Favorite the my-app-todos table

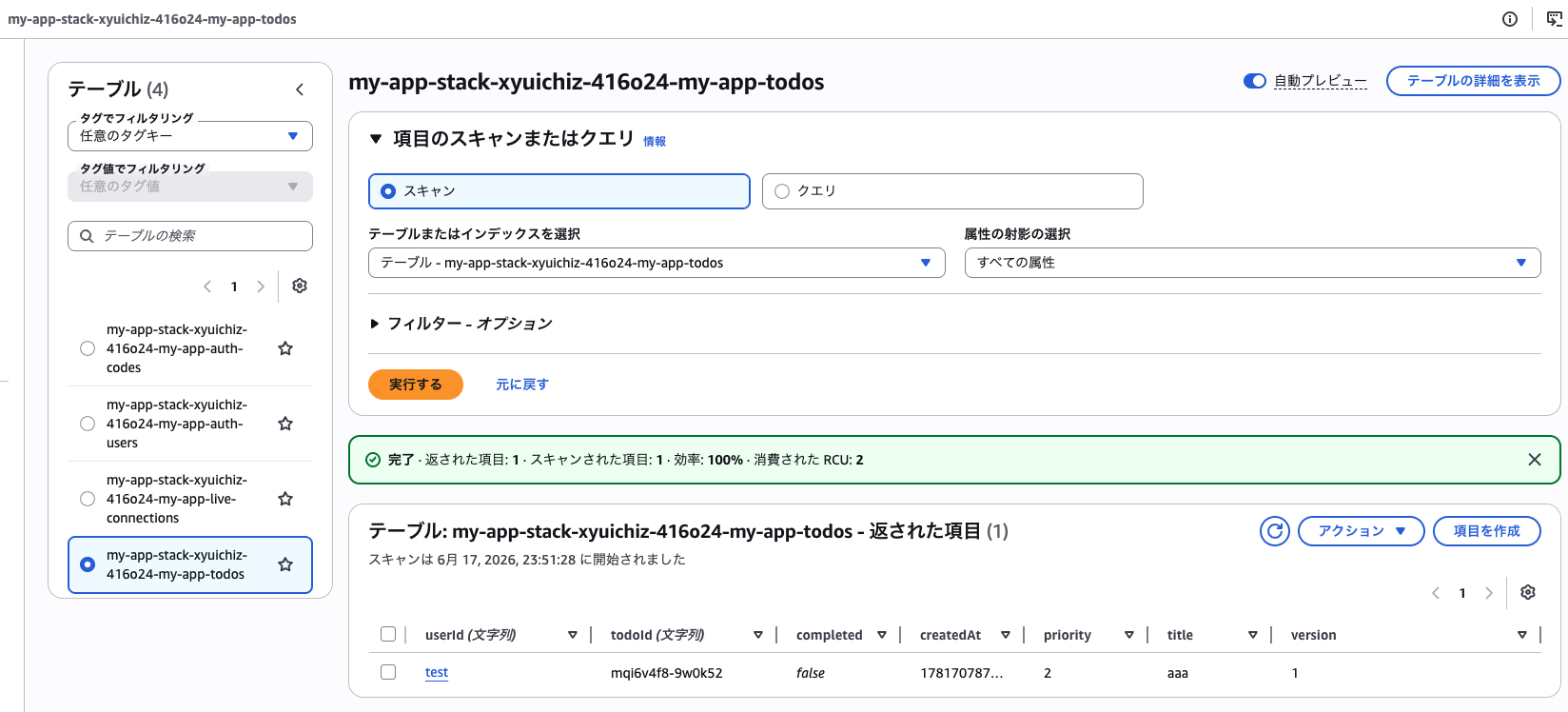point(285,564)
